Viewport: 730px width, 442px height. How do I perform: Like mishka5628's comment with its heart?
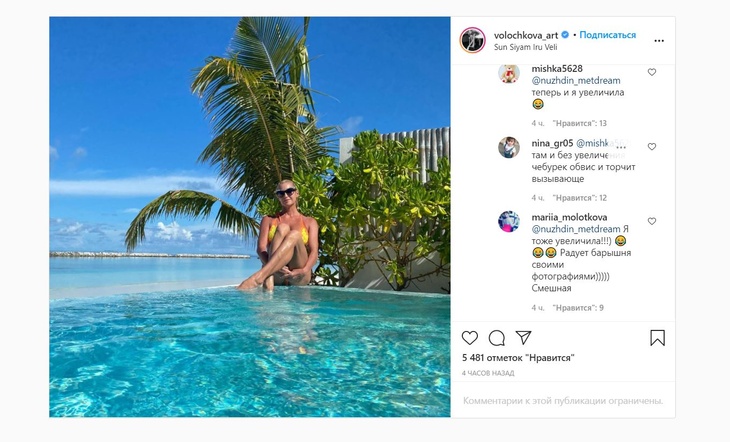[x=652, y=72]
